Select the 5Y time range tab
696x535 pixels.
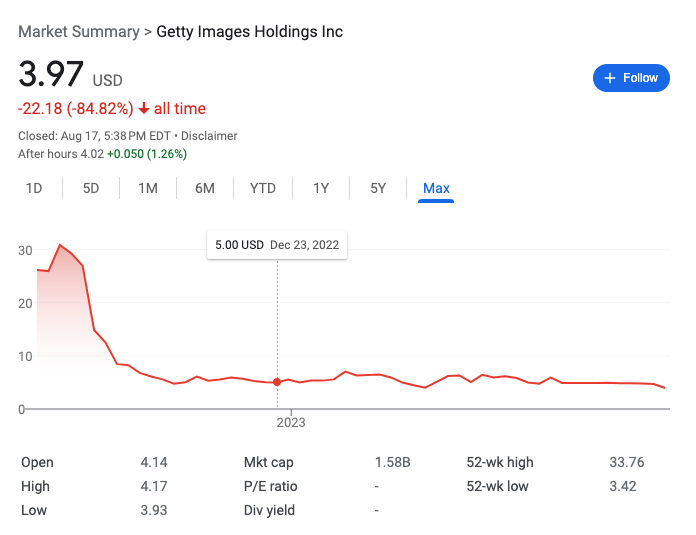pyautogui.click(x=378, y=188)
